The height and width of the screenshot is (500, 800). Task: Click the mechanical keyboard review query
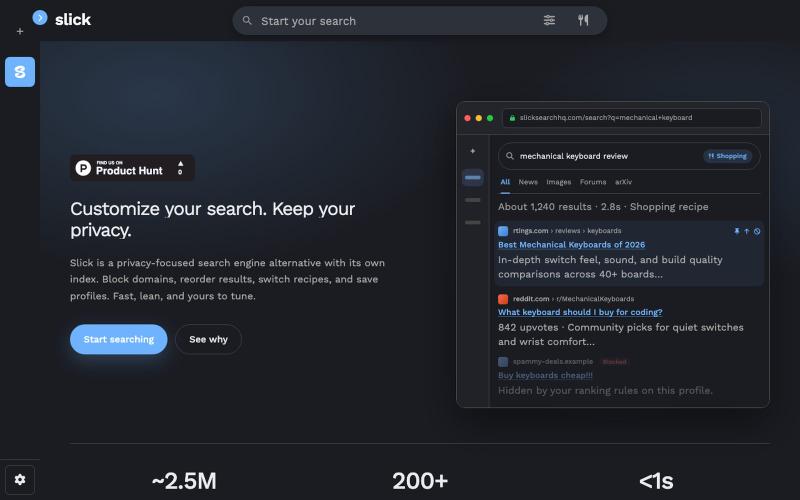(573, 156)
